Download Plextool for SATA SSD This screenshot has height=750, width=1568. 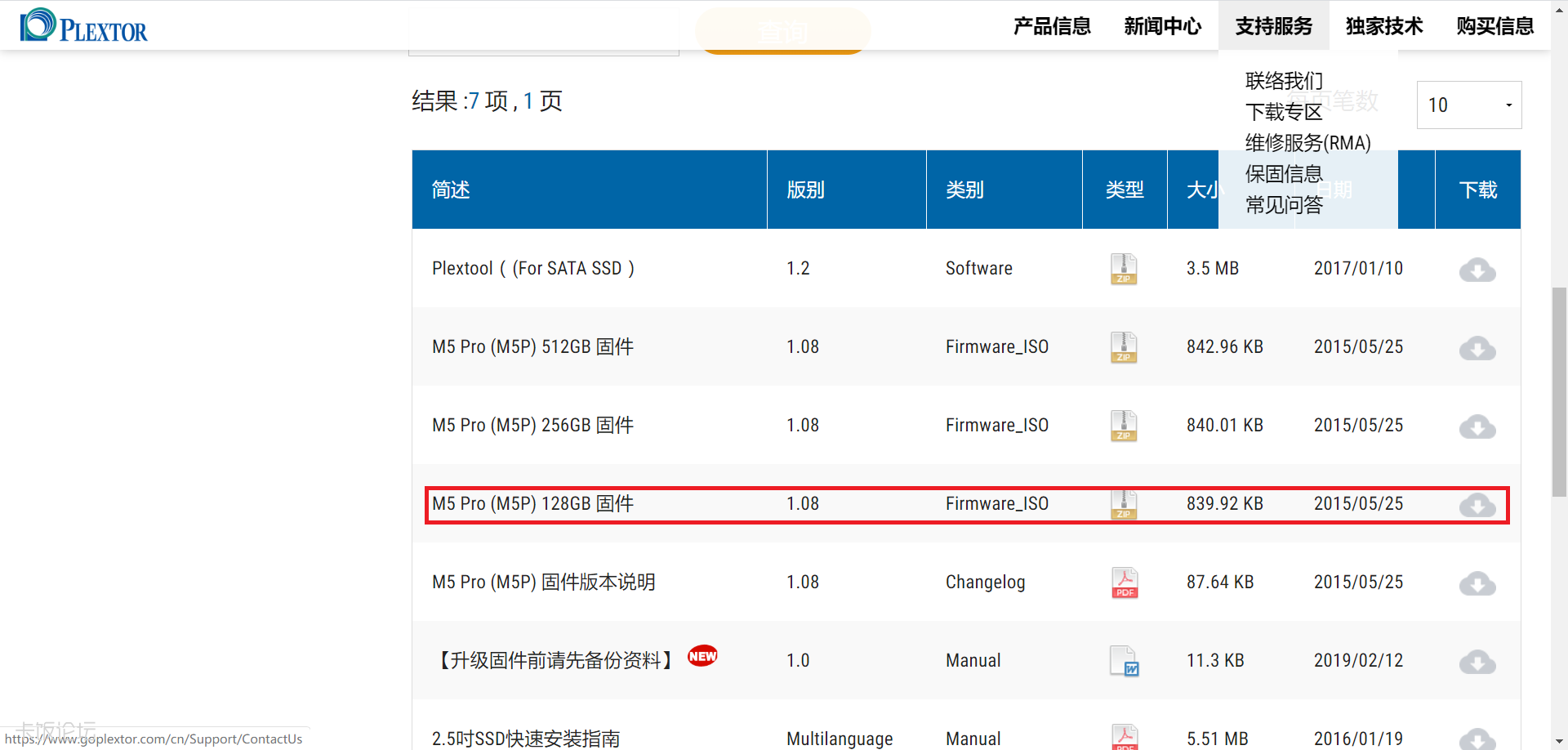[1477, 270]
